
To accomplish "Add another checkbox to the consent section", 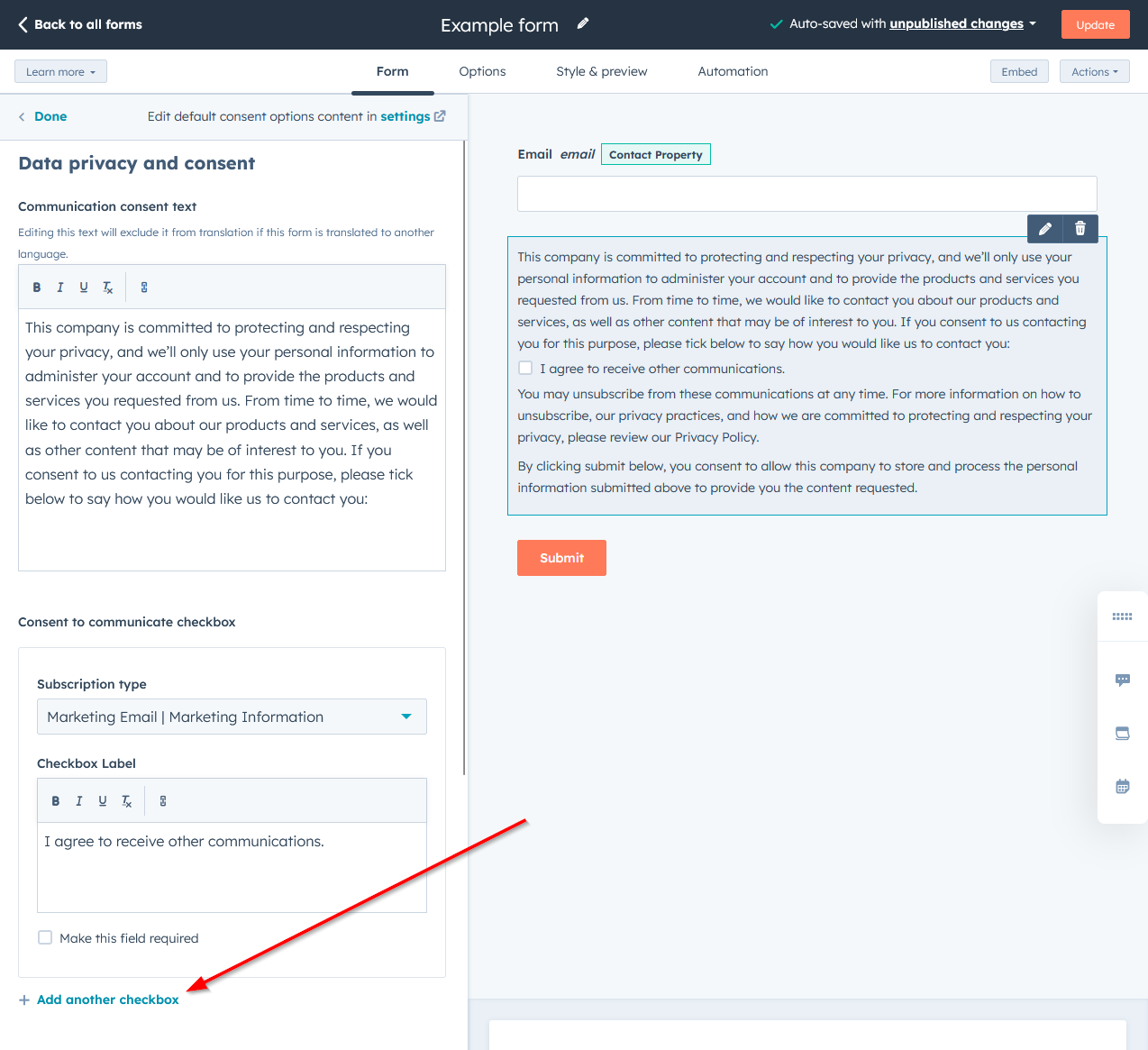I will (x=99, y=1000).
